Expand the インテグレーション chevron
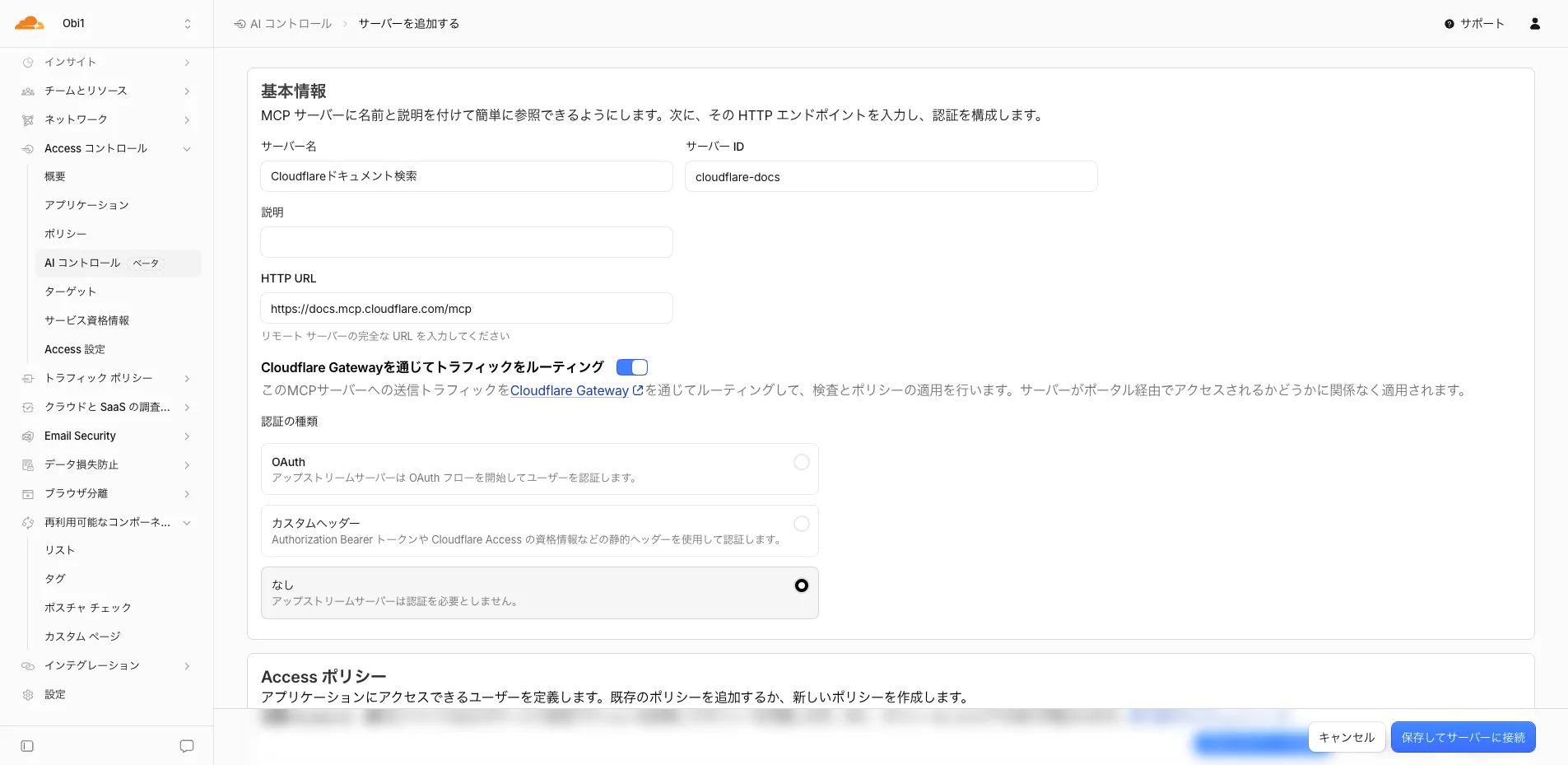Image resolution: width=1568 pixels, height=765 pixels. pos(187,666)
